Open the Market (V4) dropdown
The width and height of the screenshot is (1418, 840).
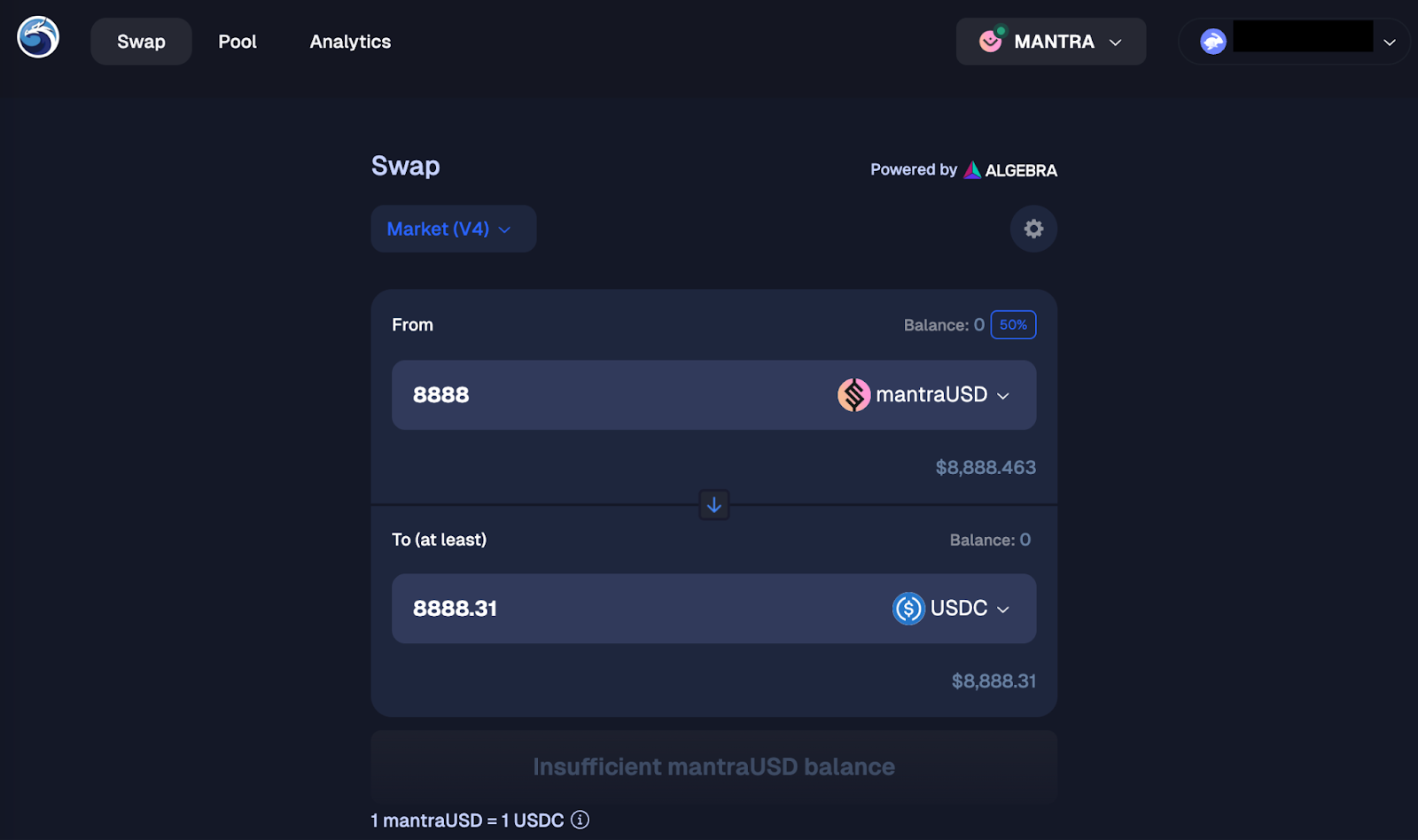453,229
